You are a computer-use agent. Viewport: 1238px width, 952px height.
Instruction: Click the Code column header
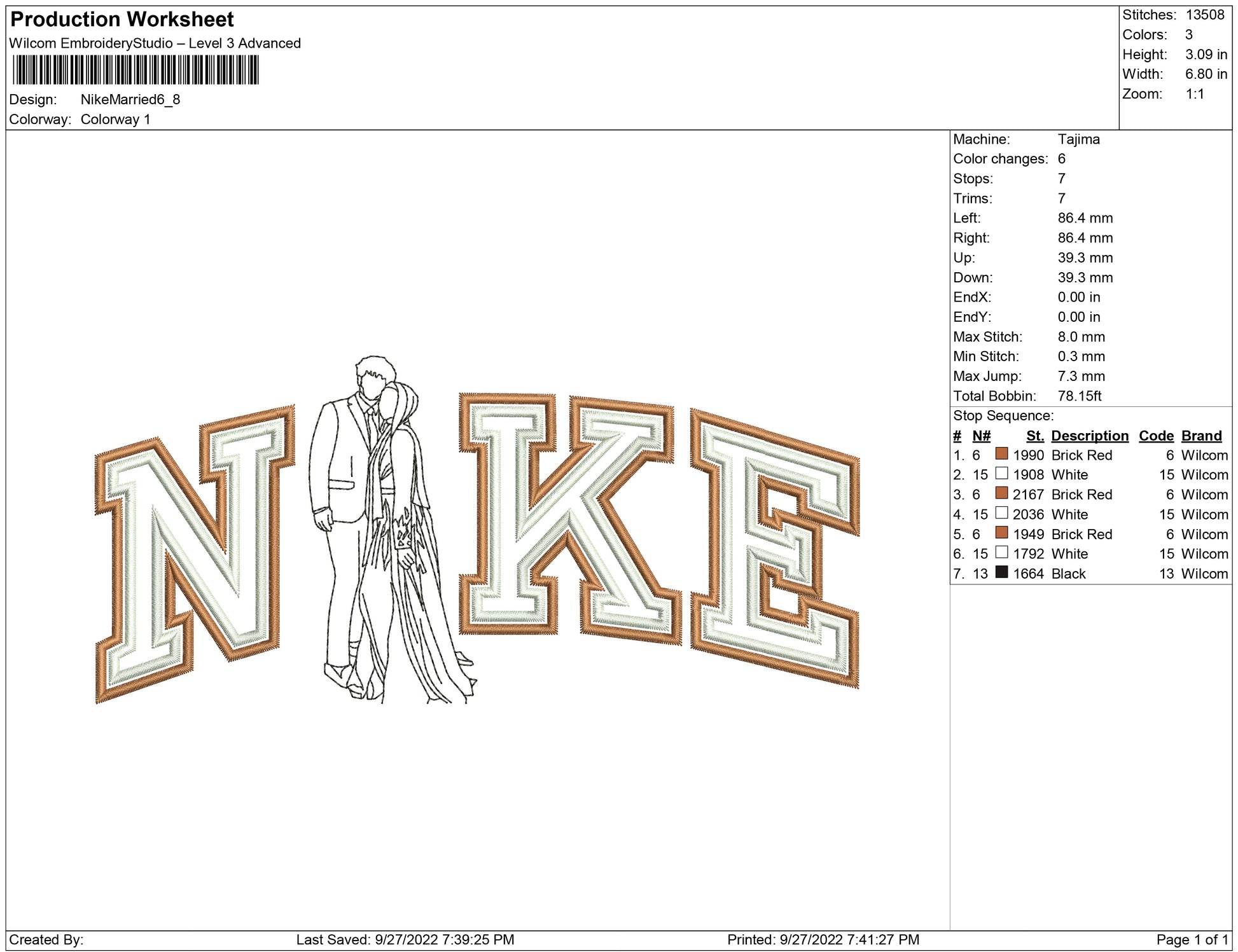pos(1155,436)
